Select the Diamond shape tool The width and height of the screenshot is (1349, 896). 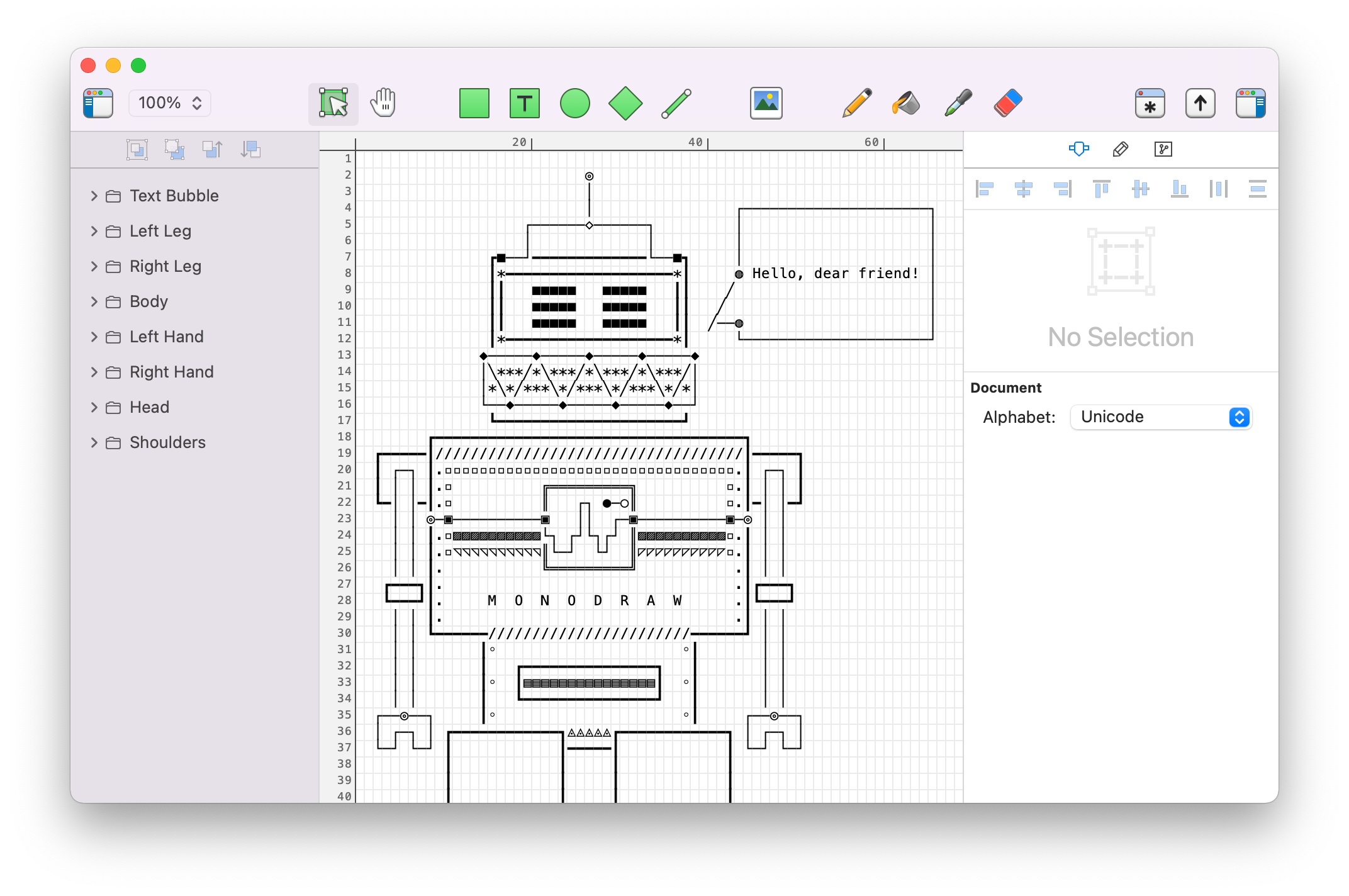click(625, 103)
